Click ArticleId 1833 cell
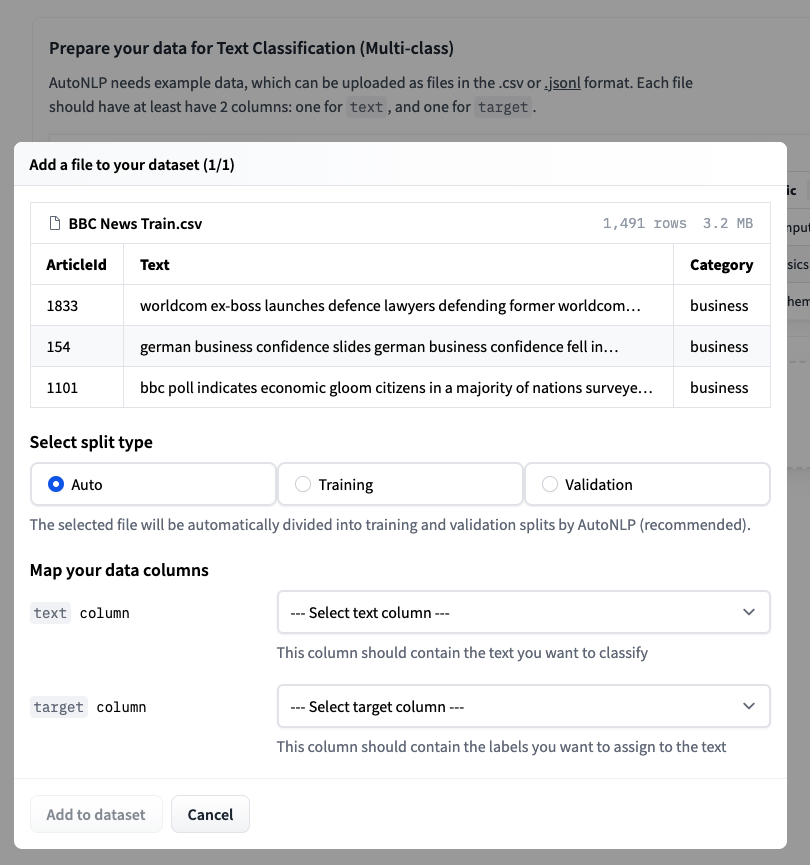810x865 pixels. click(x=62, y=306)
